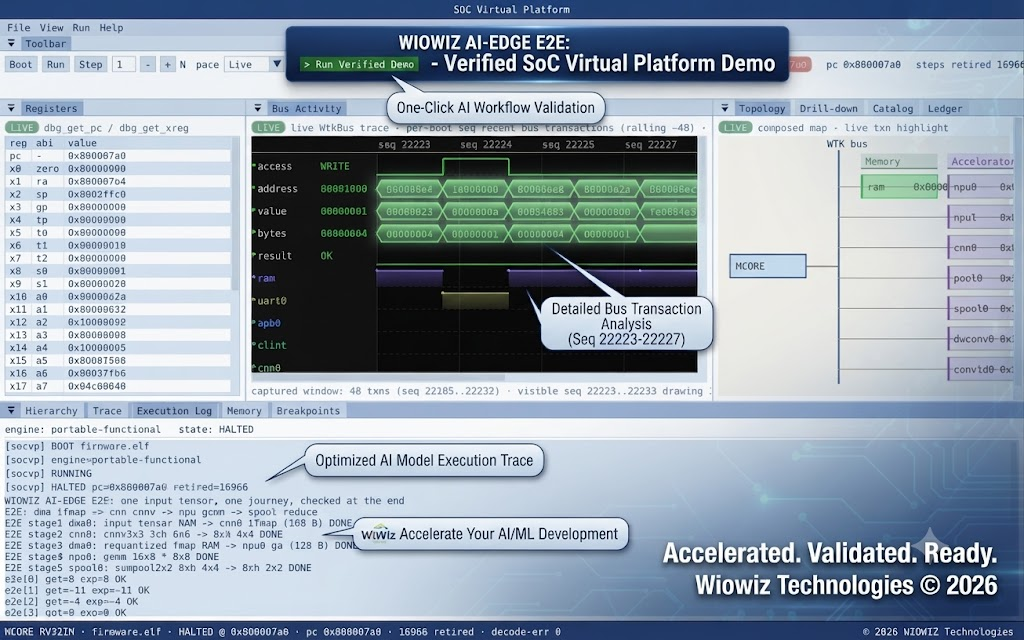This screenshot has height=640, width=1024.
Task: Select the address signal row label
Action: (277, 189)
